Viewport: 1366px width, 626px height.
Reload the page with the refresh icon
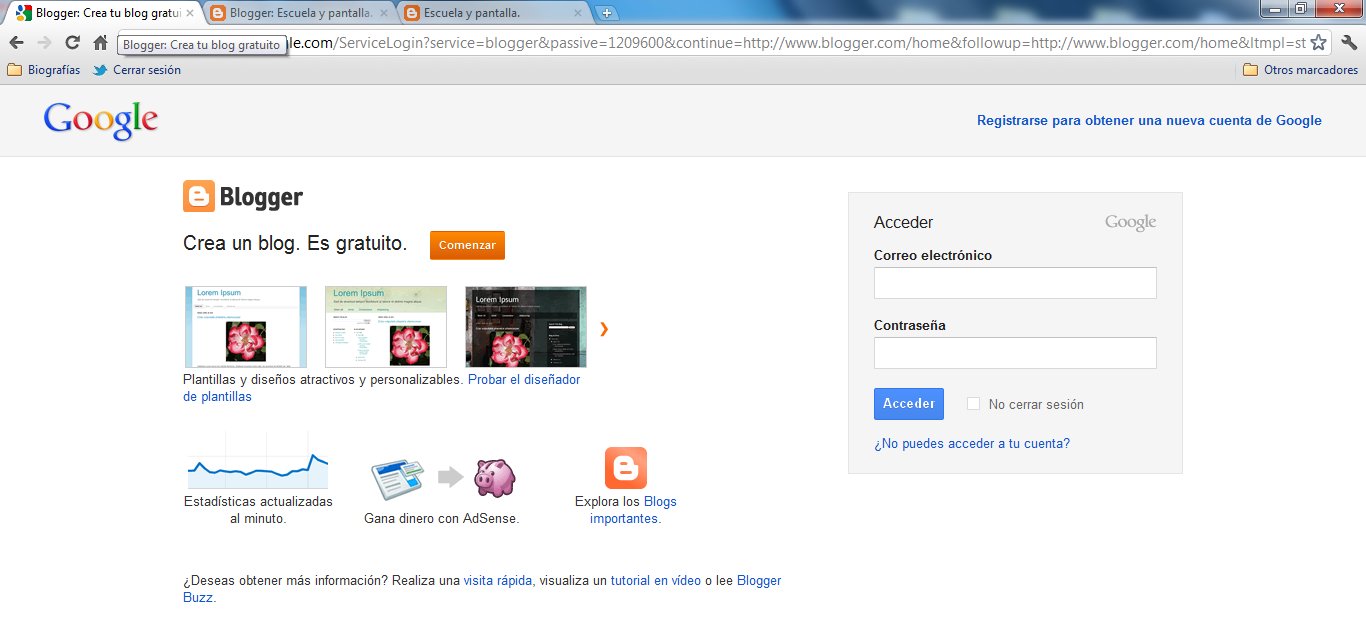[72, 43]
